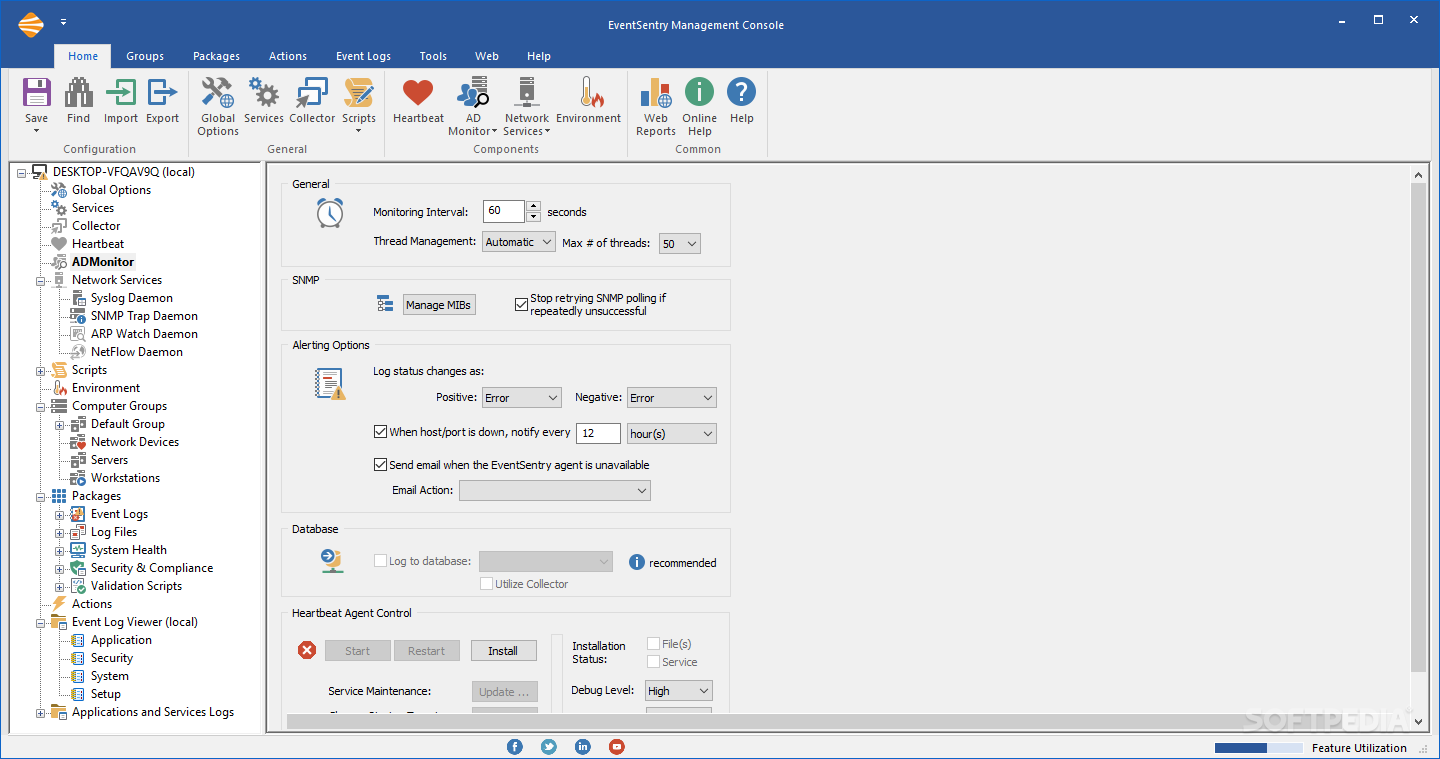Click the info icon beside recommended
Image resolution: width=1440 pixels, height=759 pixels.
pyautogui.click(x=637, y=562)
